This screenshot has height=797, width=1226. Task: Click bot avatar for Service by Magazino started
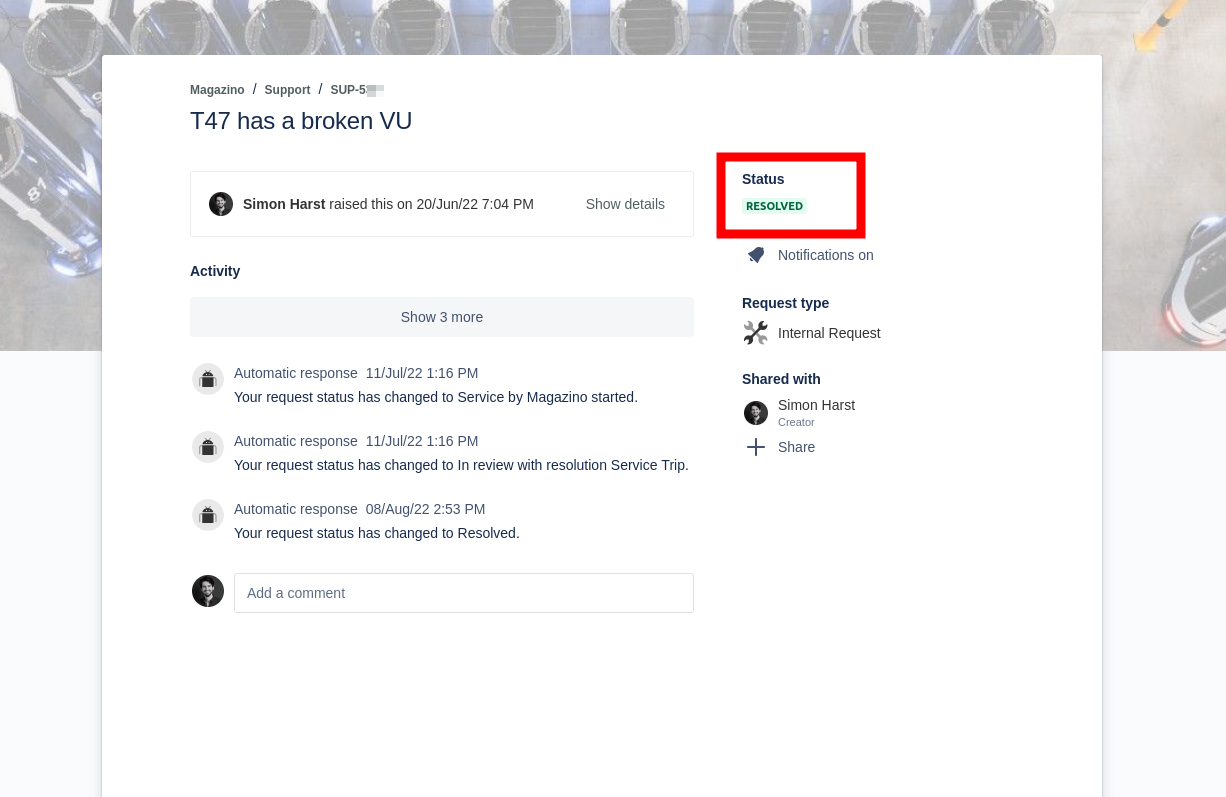click(208, 379)
